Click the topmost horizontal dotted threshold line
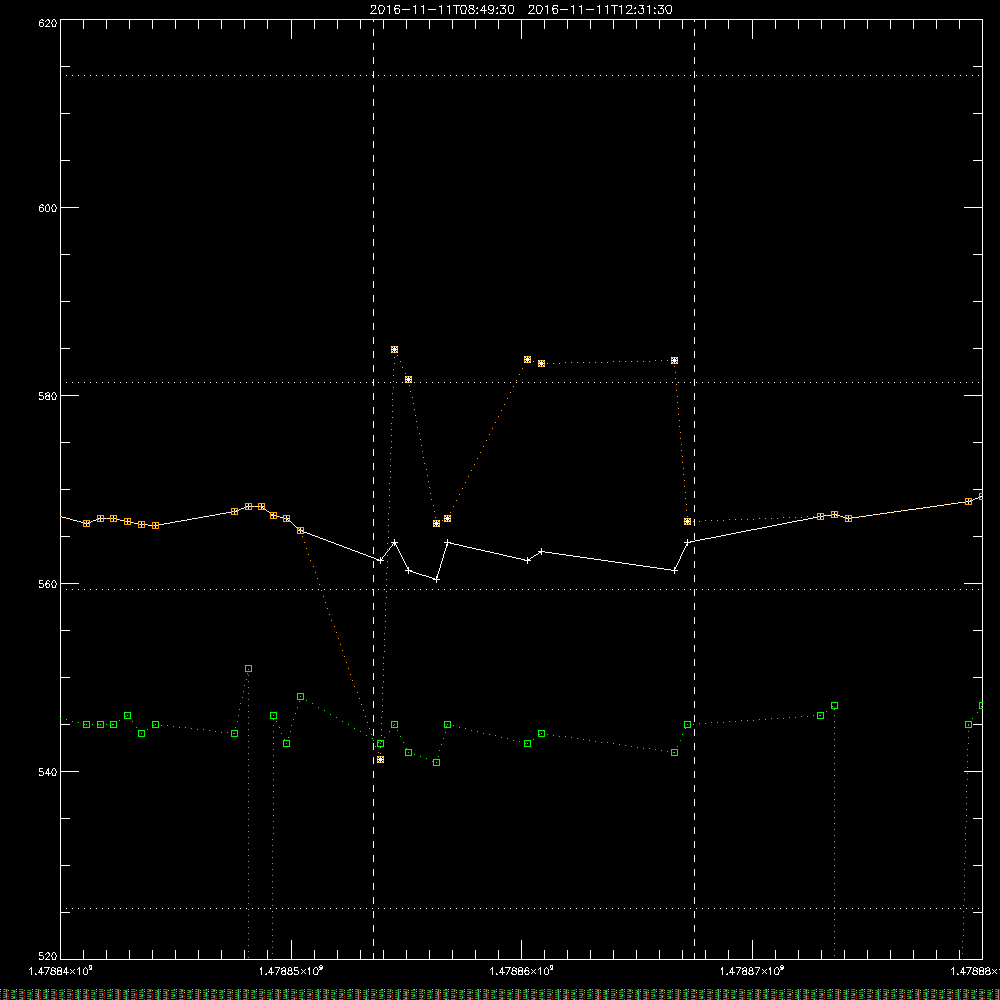 coord(522,75)
